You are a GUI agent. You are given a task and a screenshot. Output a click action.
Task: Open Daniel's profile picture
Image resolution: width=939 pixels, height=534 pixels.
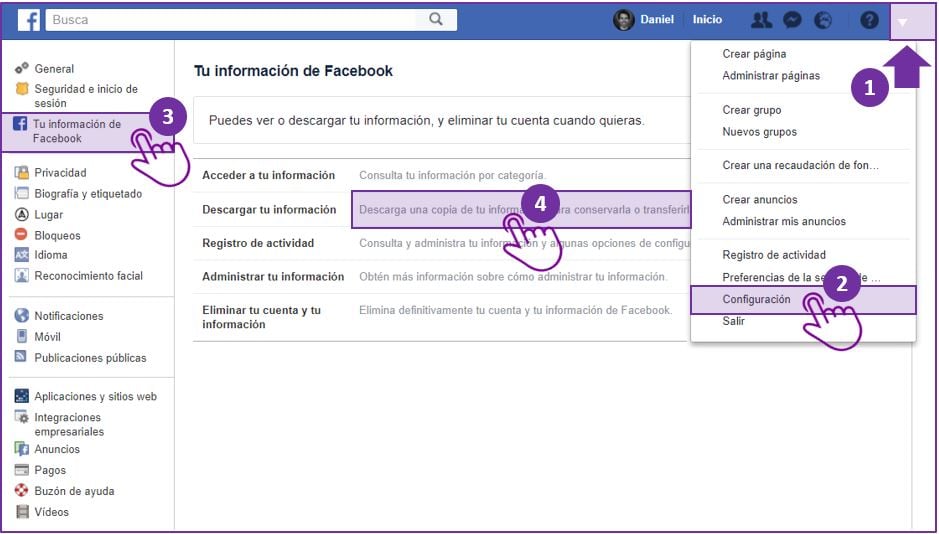point(623,20)
